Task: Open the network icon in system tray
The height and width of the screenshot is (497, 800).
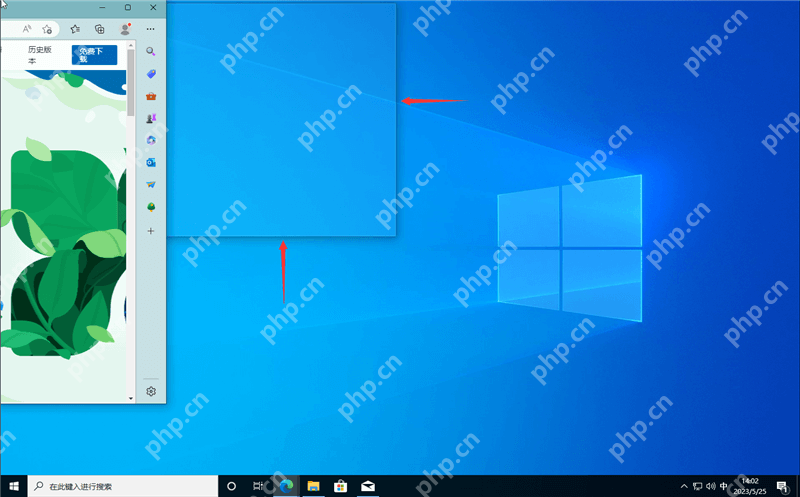Action: pos(697,486)
